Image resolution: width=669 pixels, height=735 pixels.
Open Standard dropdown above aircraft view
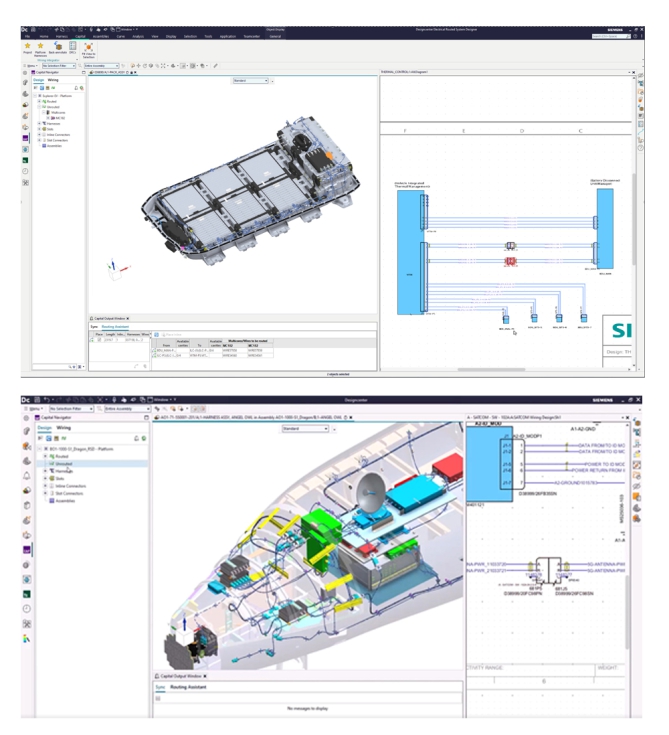[305, 429]
